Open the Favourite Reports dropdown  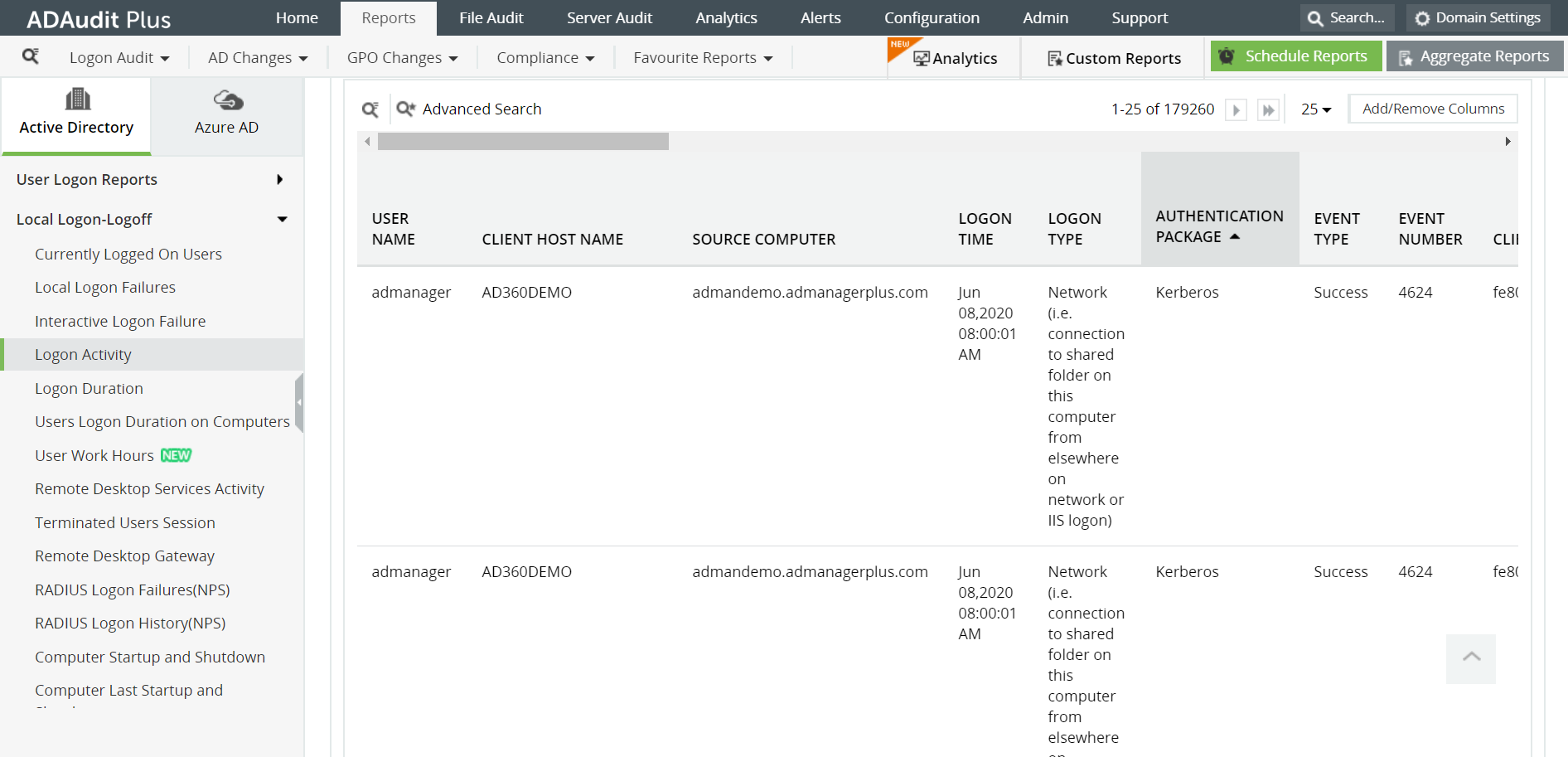(703, 58)
